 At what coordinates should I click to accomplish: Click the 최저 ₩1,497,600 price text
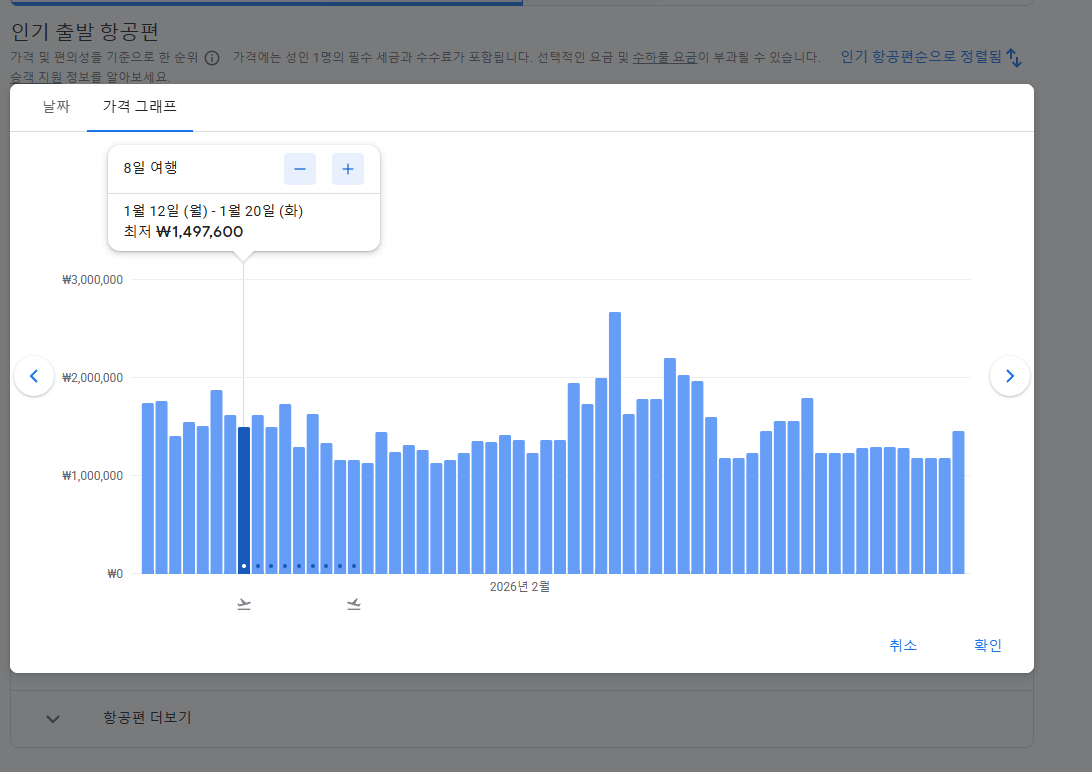point(183,232)
